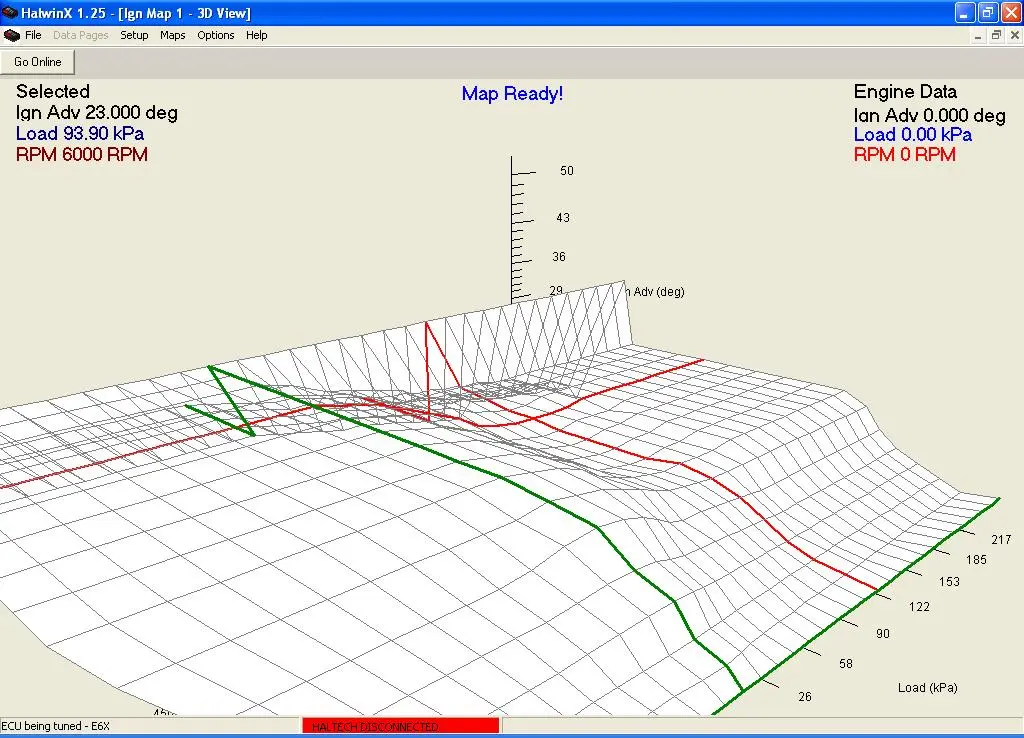Open the File menu
This screenshot has width=1024, height=738.
tap(33, 35)
